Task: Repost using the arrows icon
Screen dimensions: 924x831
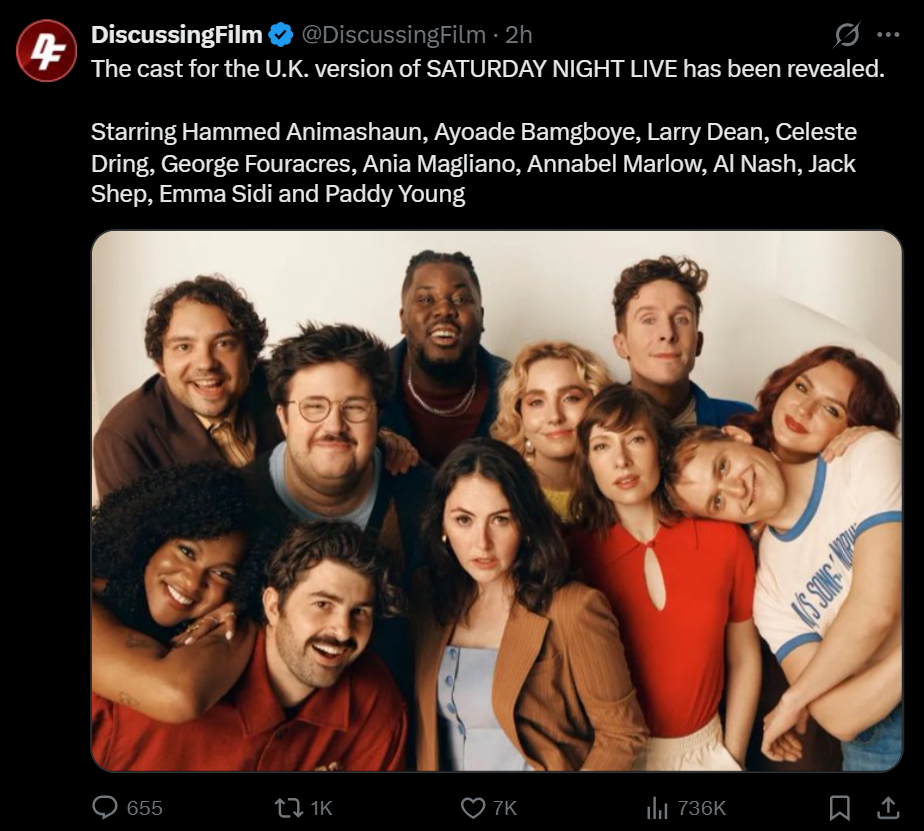Action: click(289, 807)
